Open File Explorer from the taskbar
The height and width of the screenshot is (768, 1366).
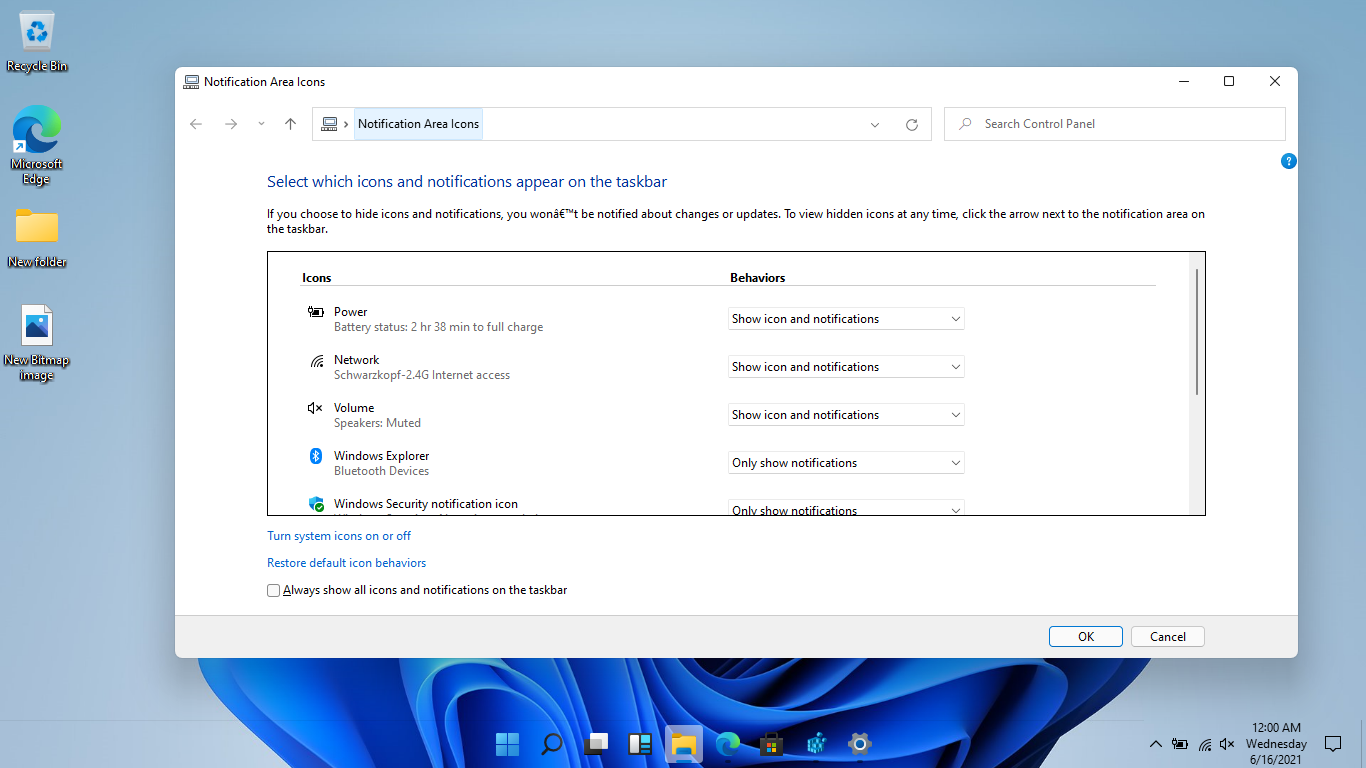[683, 744]
